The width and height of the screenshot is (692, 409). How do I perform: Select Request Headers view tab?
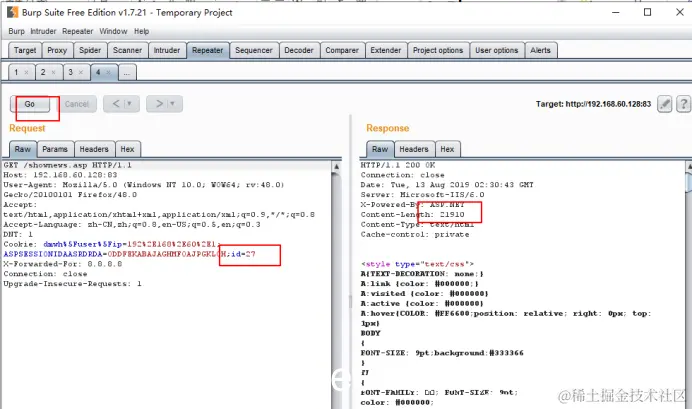(94, 149)
